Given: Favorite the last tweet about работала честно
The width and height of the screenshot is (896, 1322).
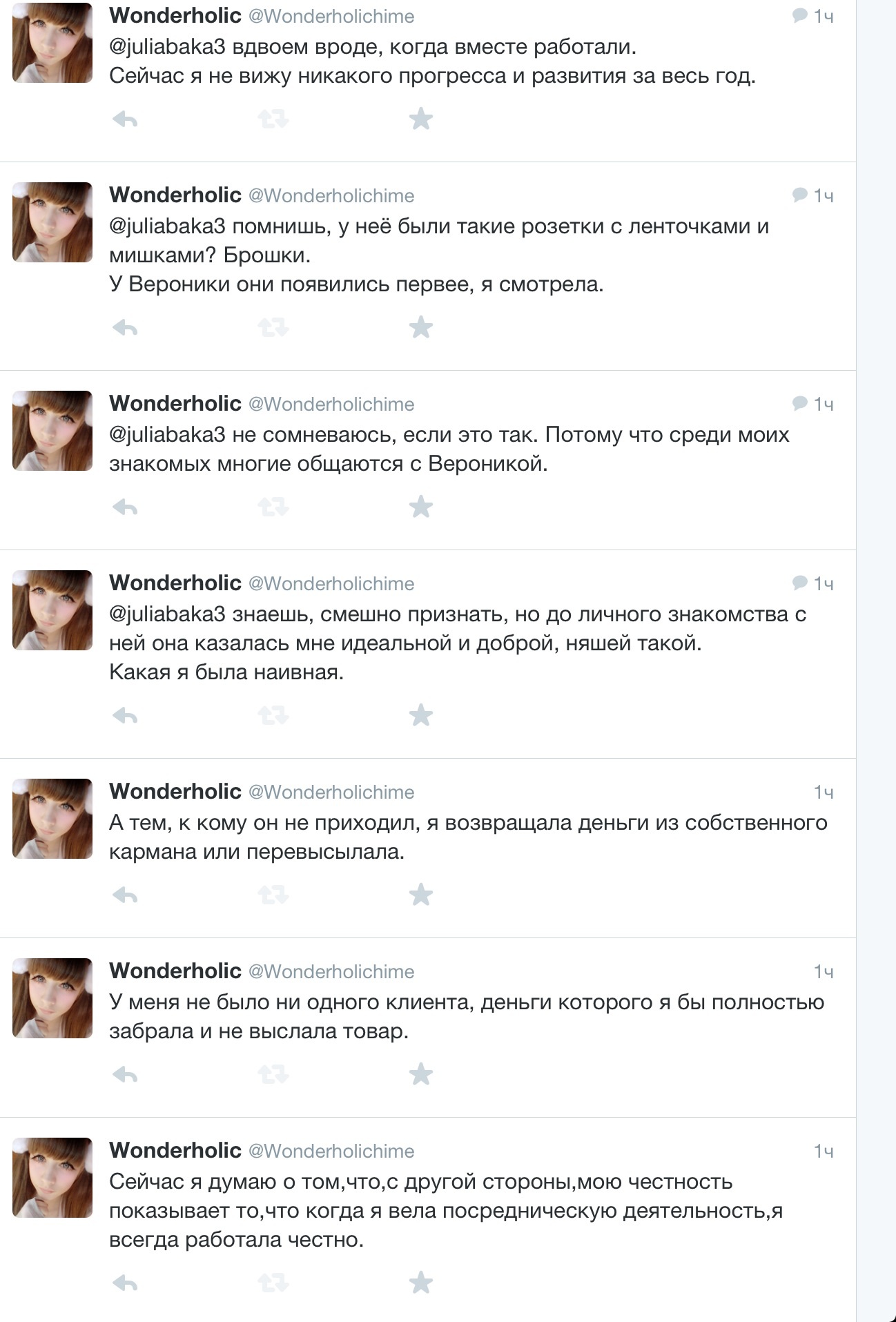Looking at the screenshot, I should point(420,1283).
